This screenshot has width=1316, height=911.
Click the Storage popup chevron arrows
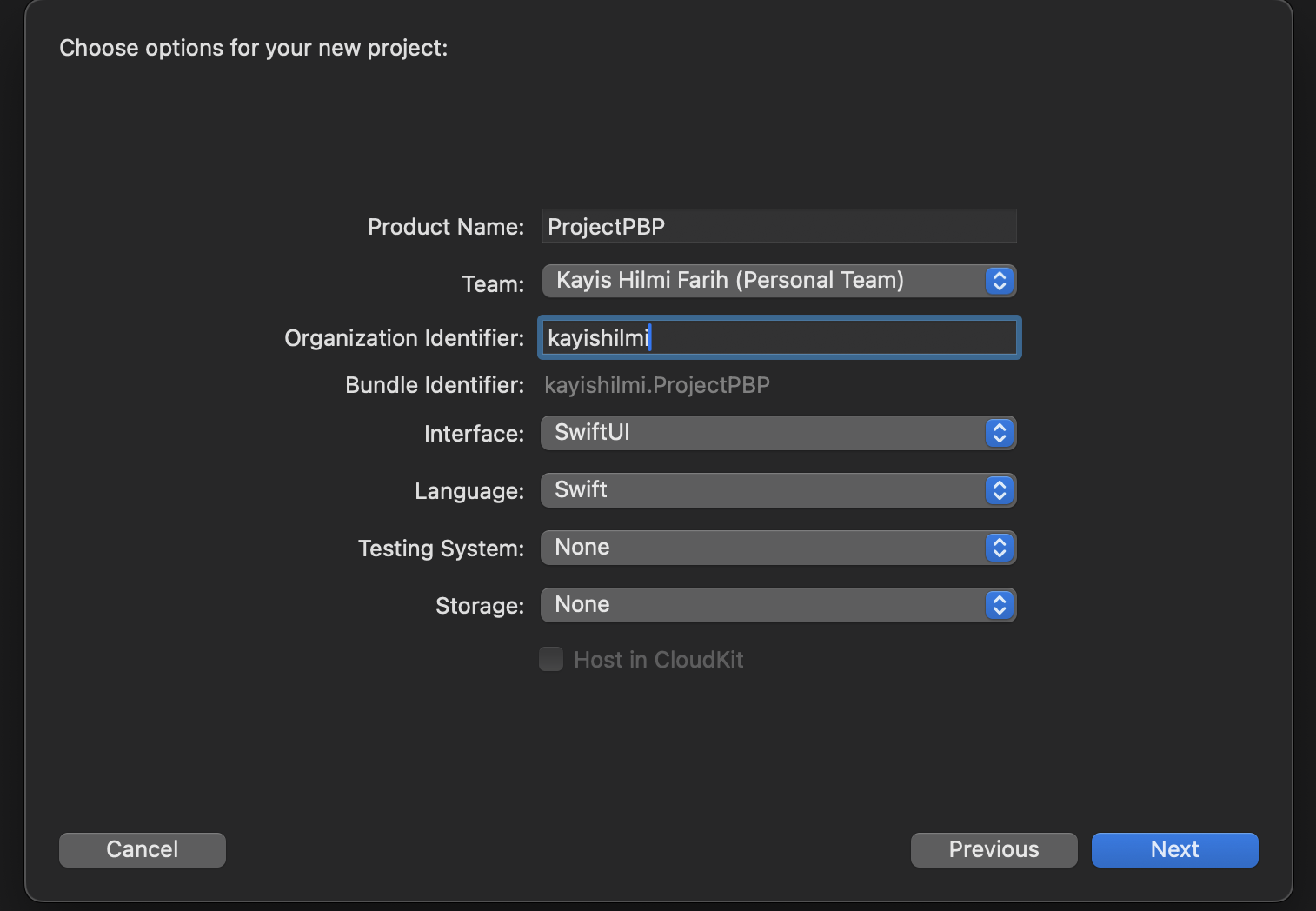(1000, 605)
